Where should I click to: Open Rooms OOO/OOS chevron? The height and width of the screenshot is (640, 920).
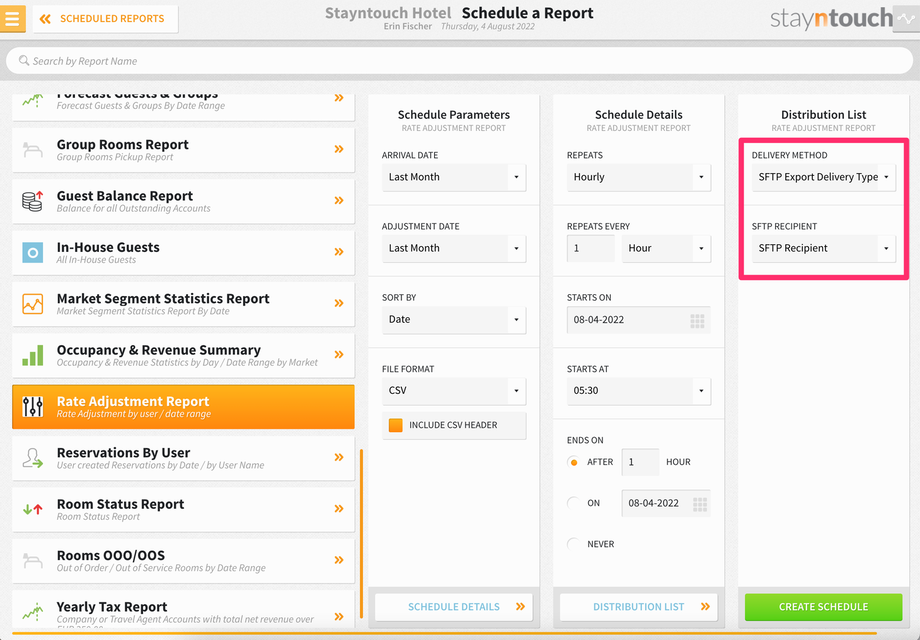point(339,560)
